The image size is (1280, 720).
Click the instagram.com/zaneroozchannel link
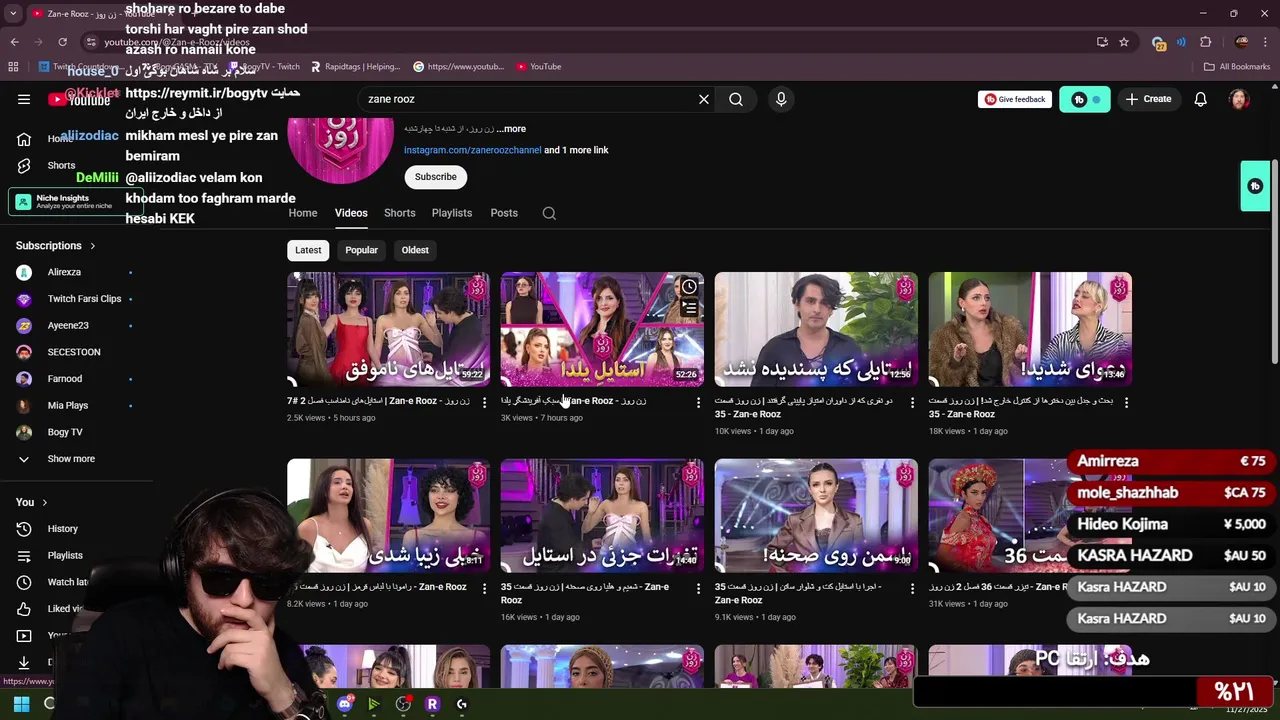[x=472, y=150]
